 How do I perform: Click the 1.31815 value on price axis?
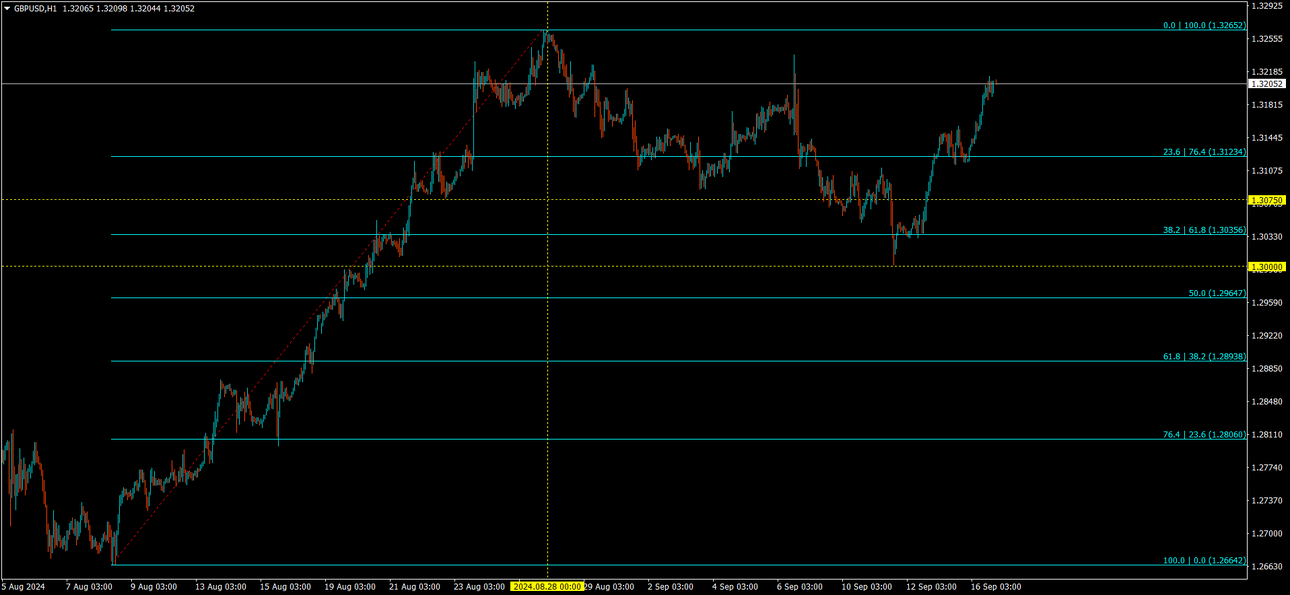click(1267, 105)
